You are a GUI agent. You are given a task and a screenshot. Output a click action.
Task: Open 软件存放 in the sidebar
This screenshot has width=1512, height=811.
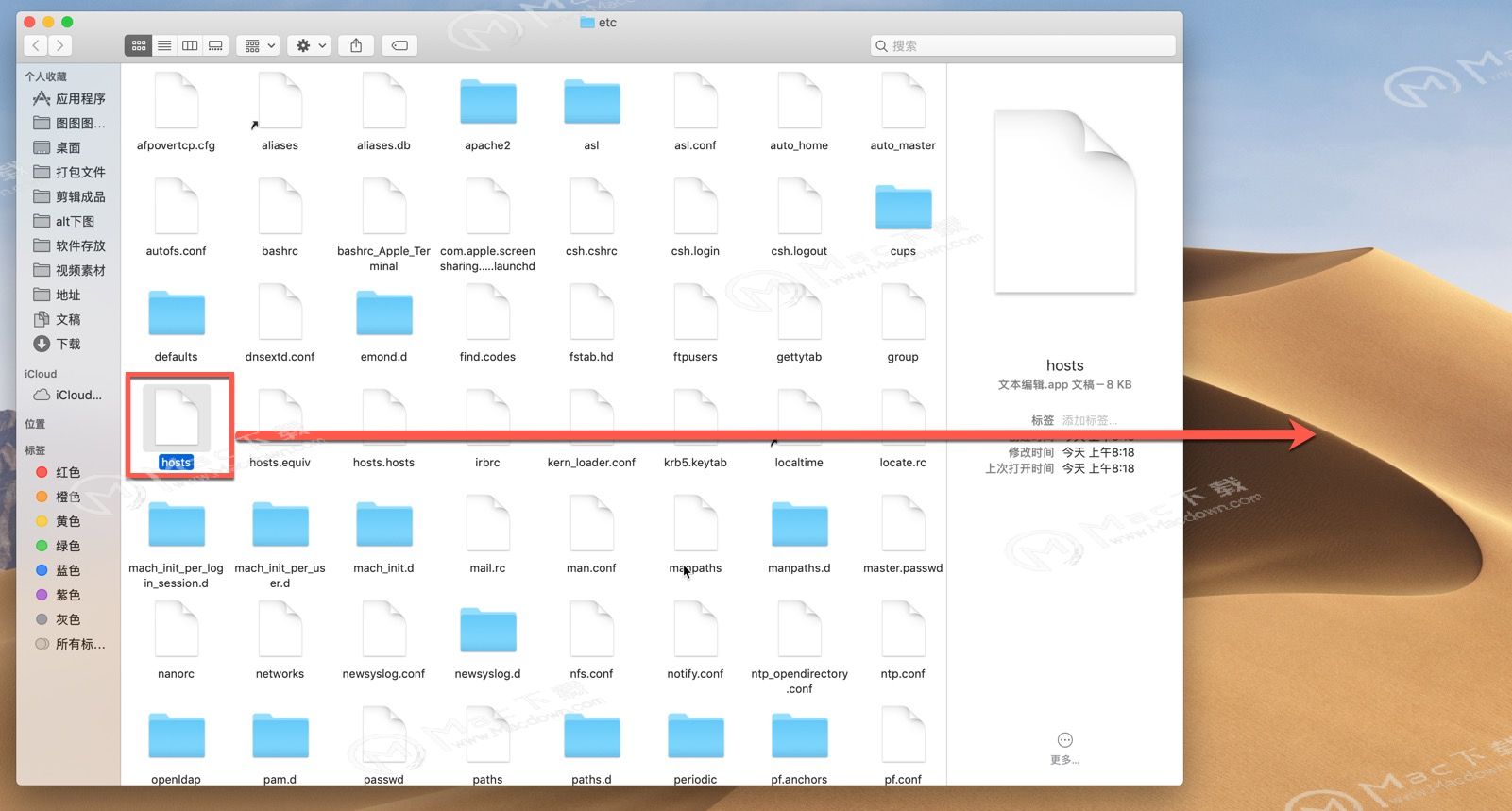[69, 245]
